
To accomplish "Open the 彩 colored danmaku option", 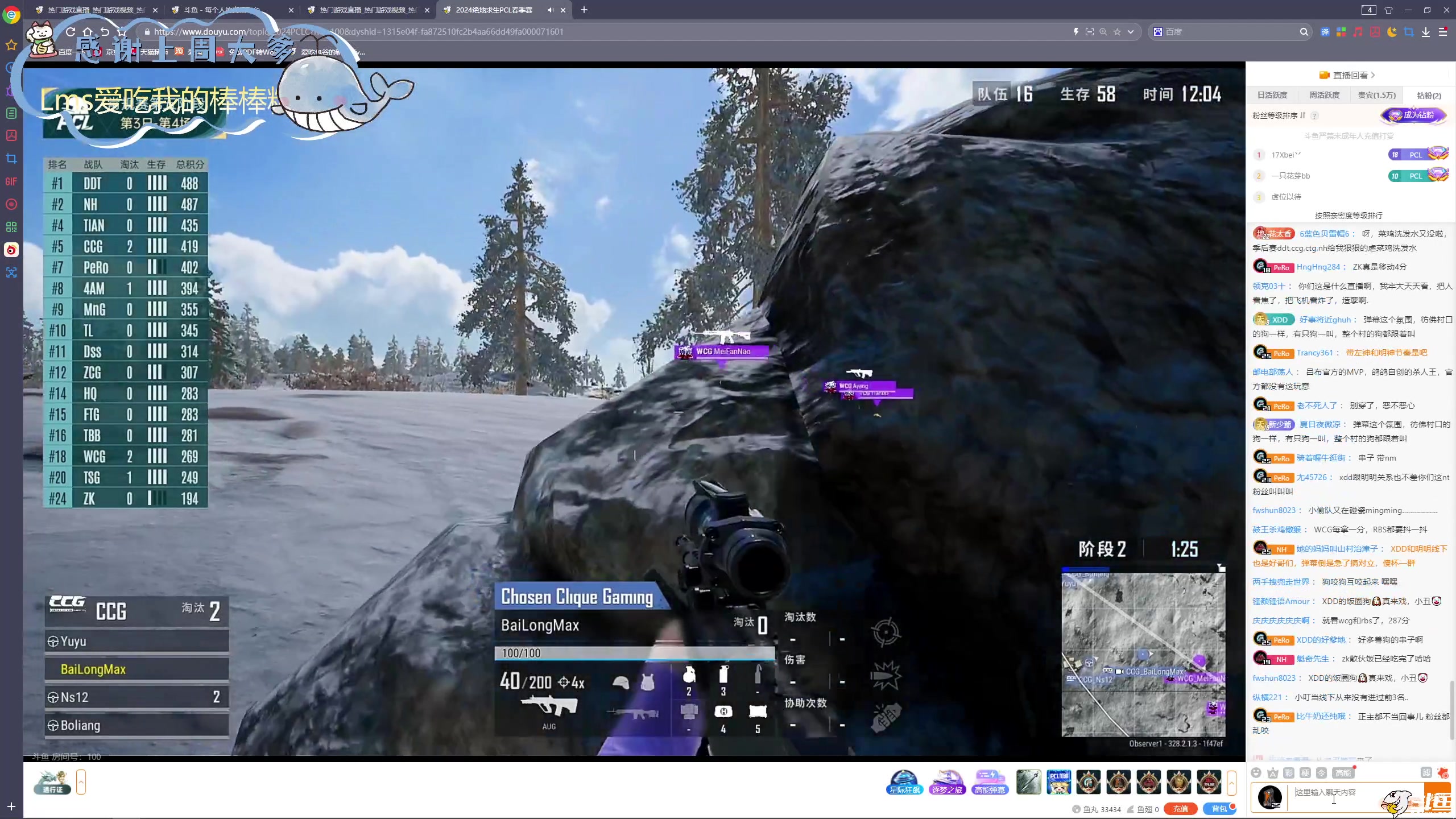I will [1289, 772].
